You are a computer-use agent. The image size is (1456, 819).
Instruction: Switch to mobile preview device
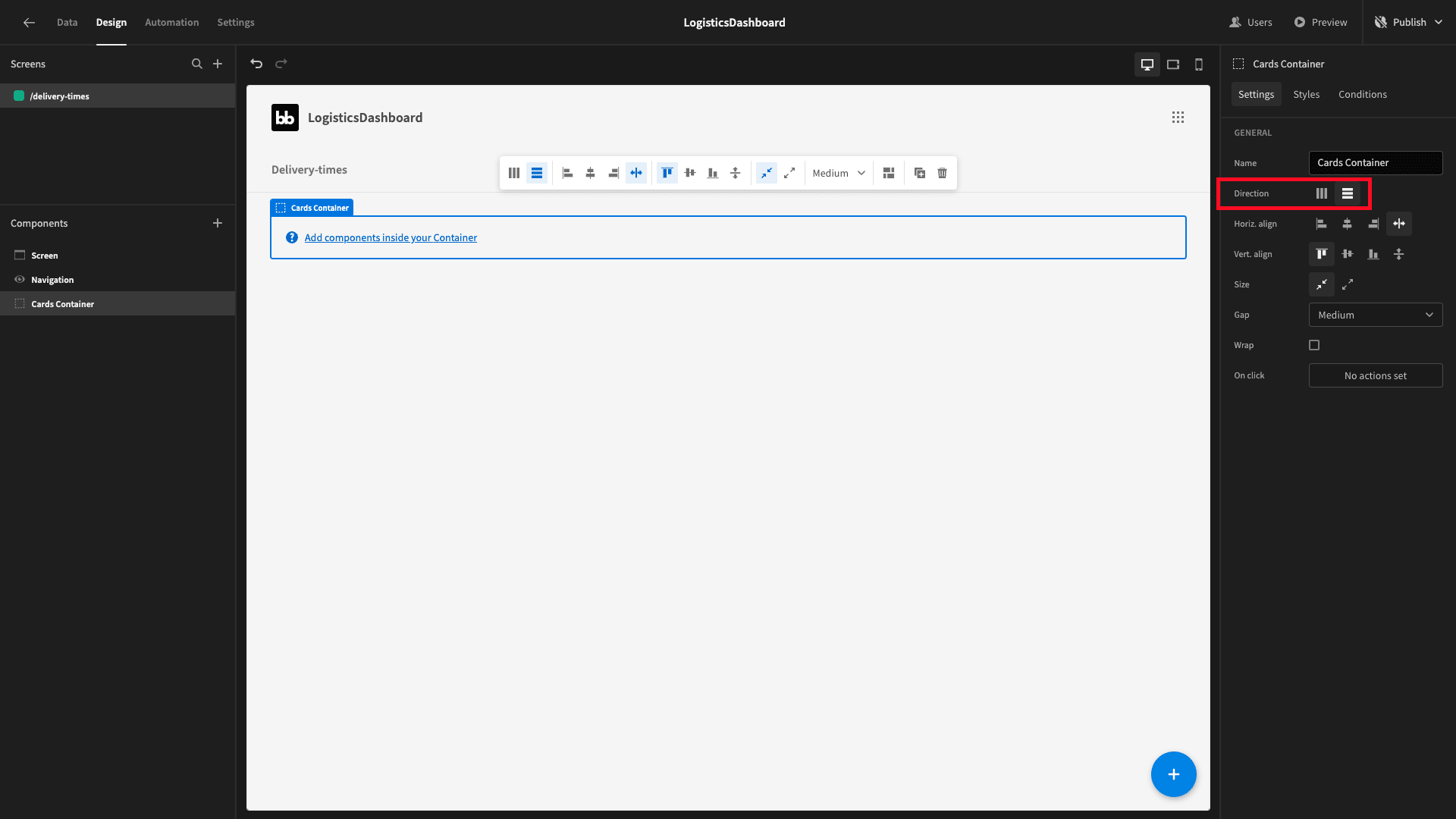click(x=1199, y=64)
